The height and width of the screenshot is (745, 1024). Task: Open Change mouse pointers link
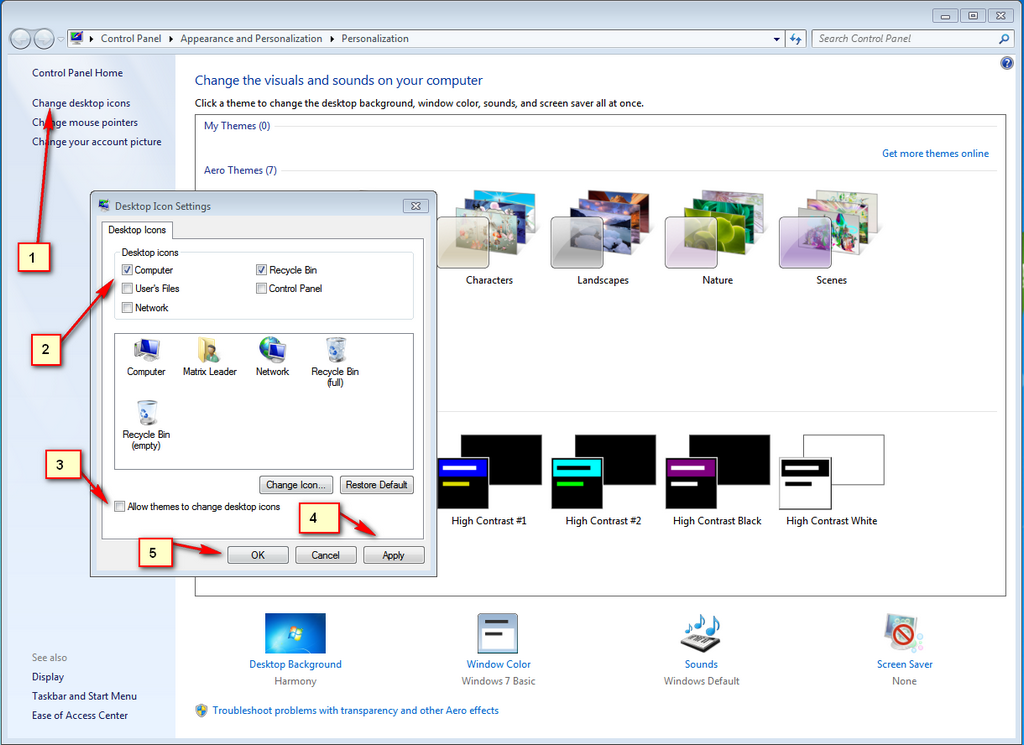point(85,123)
